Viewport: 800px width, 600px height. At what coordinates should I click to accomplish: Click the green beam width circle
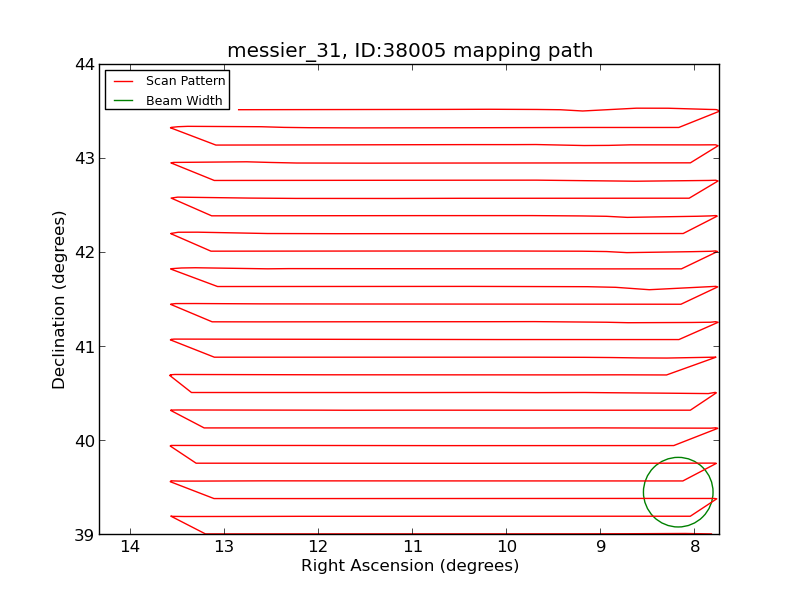[x=678, y=492]
